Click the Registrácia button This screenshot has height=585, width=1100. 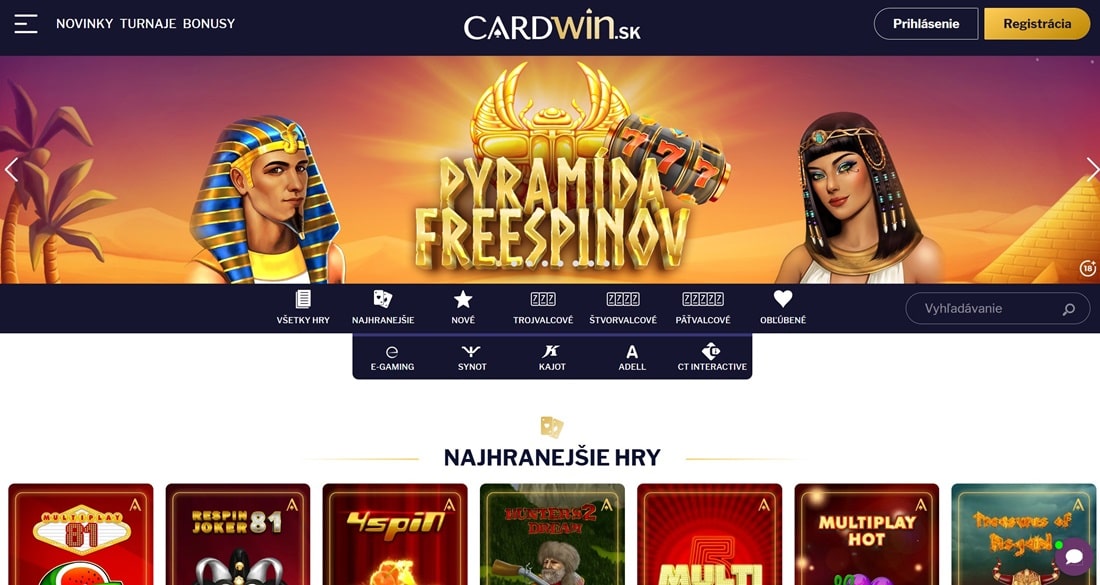point(1038,24)
